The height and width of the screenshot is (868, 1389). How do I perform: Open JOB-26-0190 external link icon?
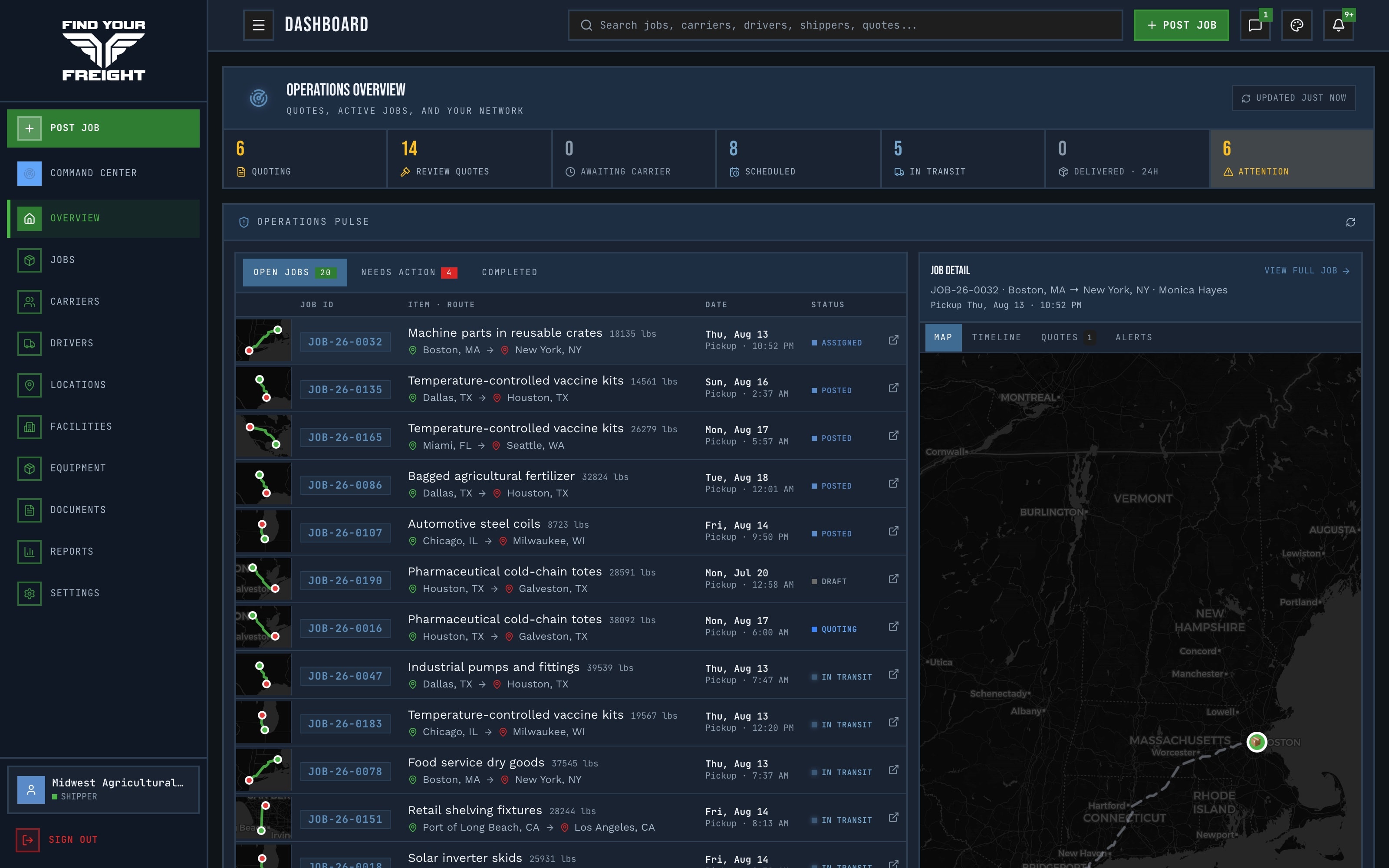pyautogui.click(x=893, y=579)
